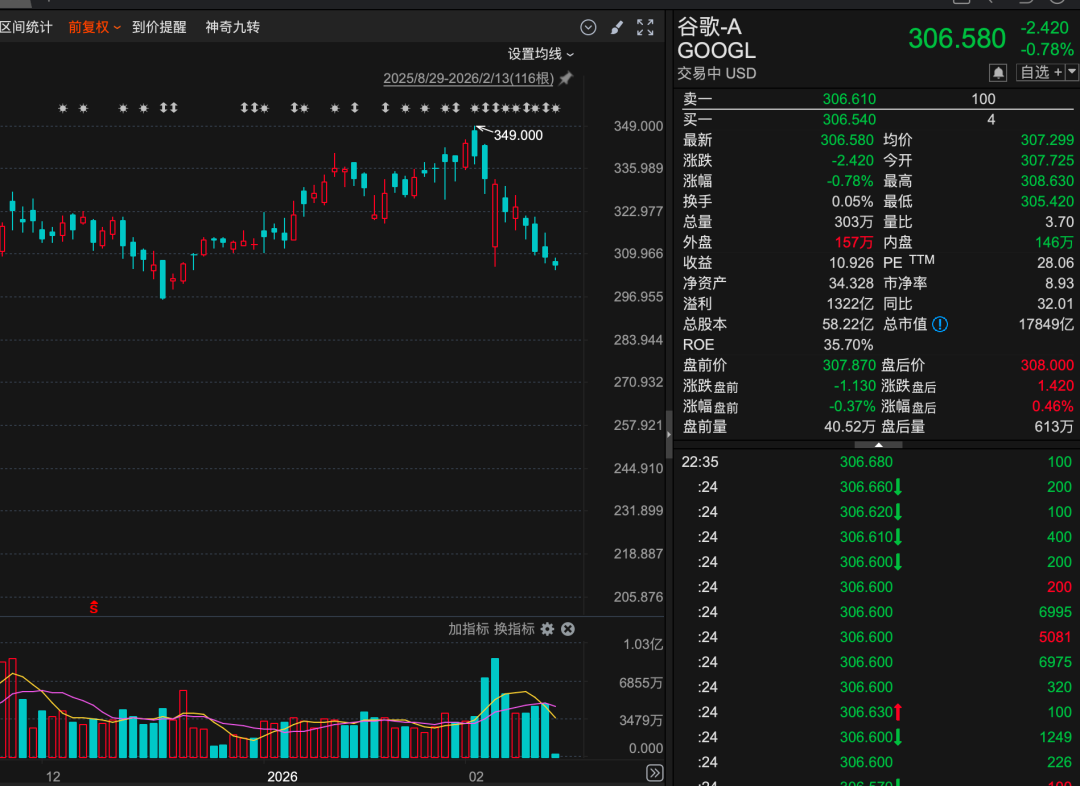The image size is (1080, 786).
Task: Click the 卖一 price 306.610
Action: click(x=849, y=99)
